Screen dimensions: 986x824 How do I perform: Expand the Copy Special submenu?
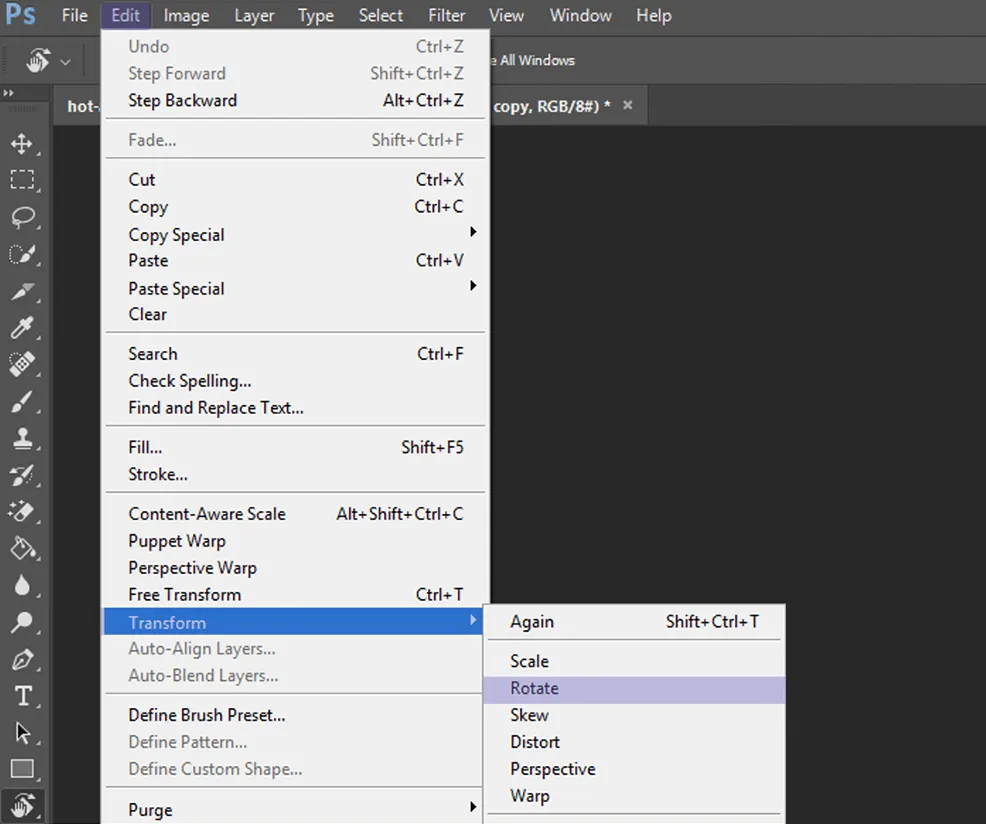pyautogui.click(x=295, y=234)
